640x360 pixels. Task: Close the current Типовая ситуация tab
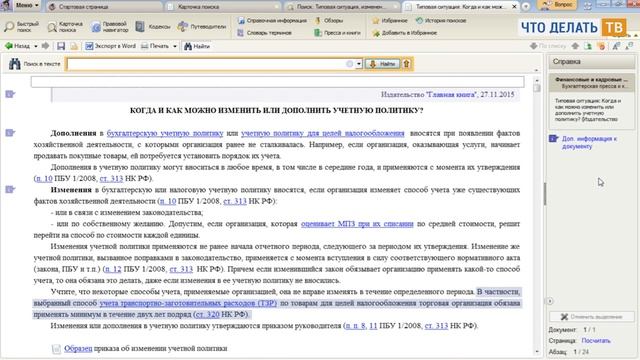(514, 7)
